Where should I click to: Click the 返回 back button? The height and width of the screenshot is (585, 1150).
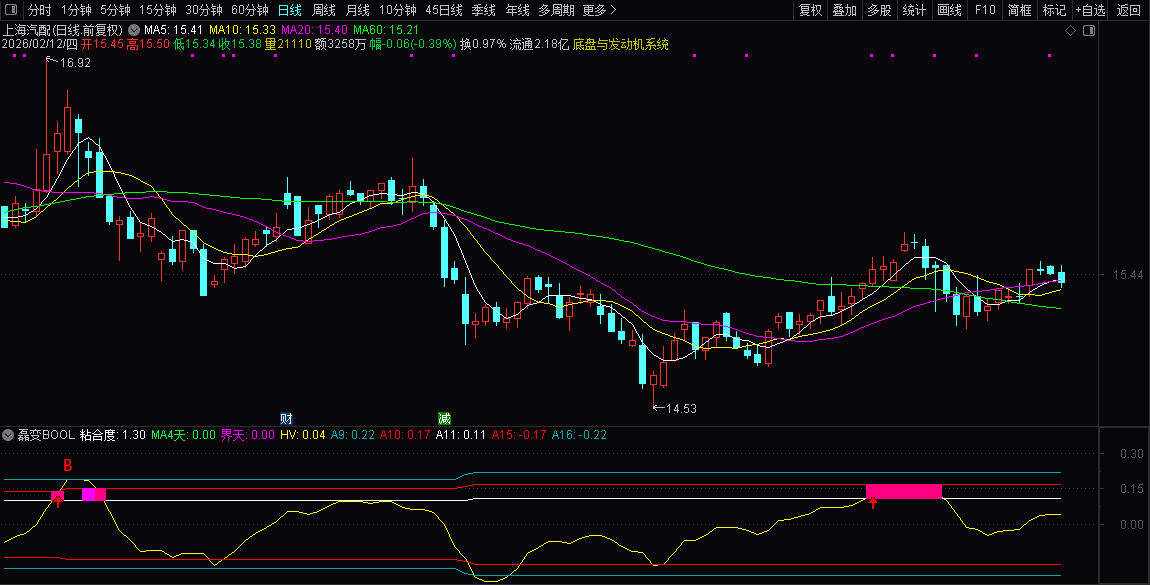coord(1128,10)
